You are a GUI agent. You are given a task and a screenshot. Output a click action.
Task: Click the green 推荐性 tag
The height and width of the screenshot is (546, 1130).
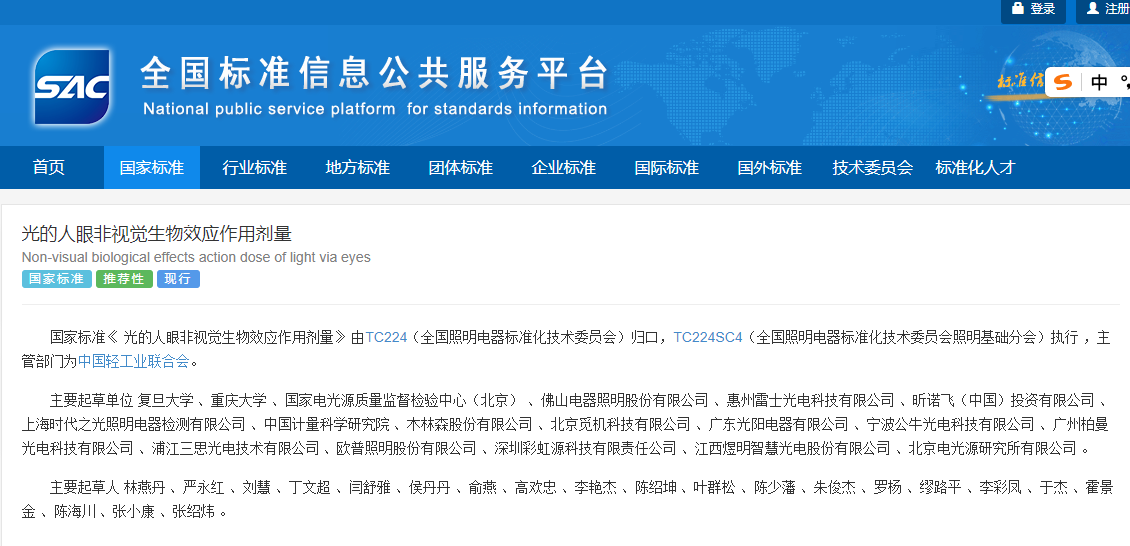click(124, 279)
